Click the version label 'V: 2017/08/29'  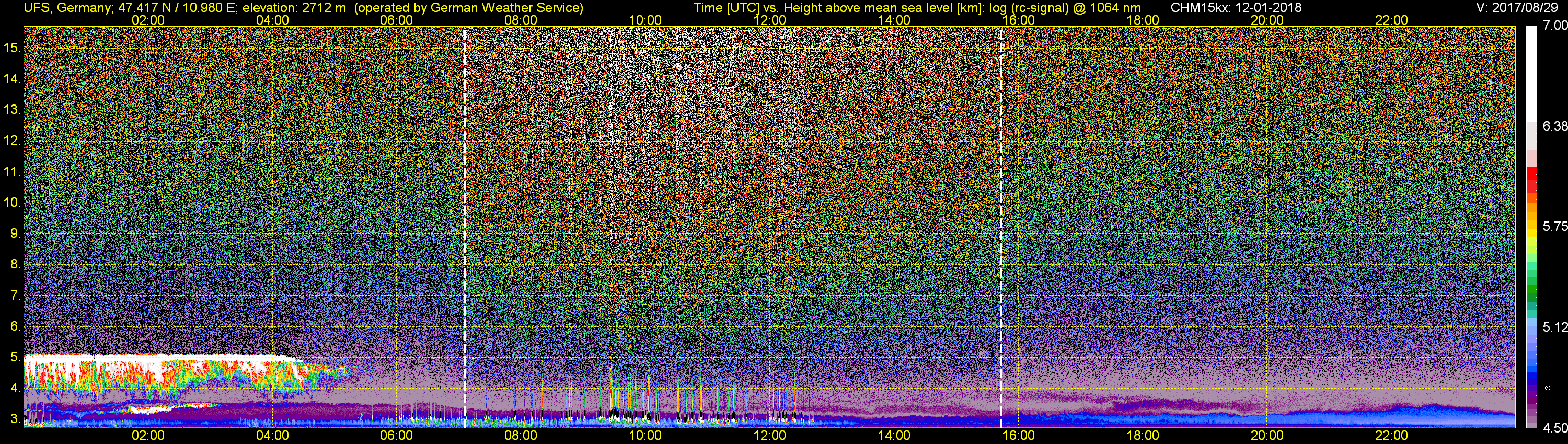pos(1516,8)
